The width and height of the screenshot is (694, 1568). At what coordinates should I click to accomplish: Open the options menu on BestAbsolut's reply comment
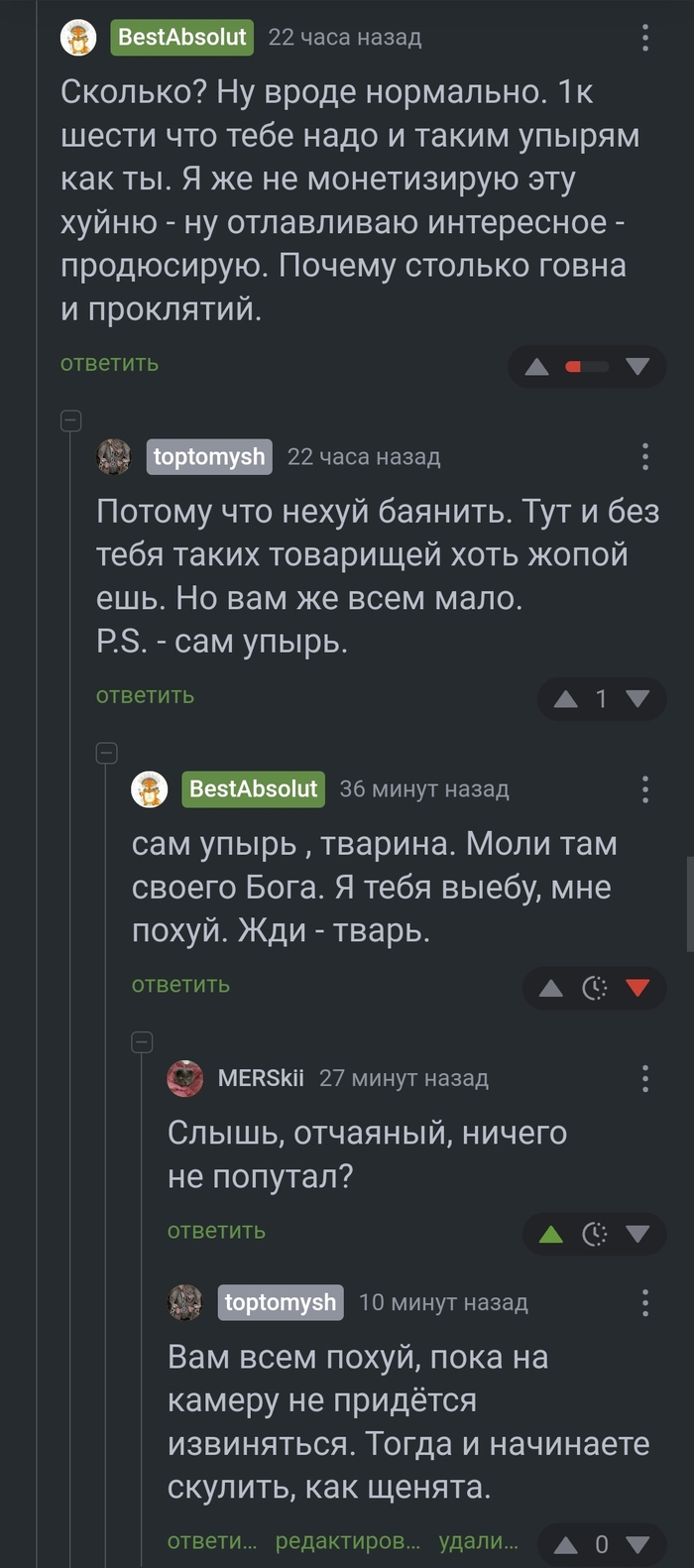645,789
